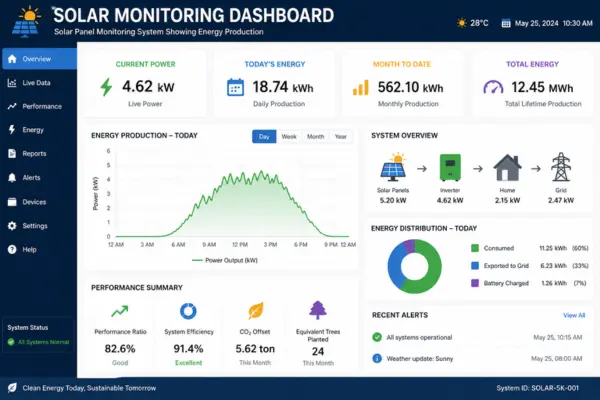
Task: Click the 91.4% system efficiency value
Action: click(188, 349)
